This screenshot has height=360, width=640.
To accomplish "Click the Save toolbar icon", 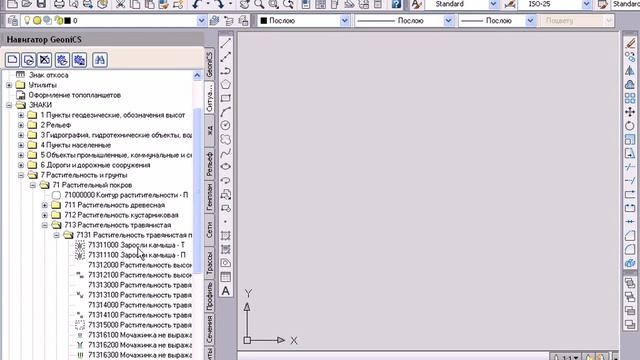I will [41, 4].
